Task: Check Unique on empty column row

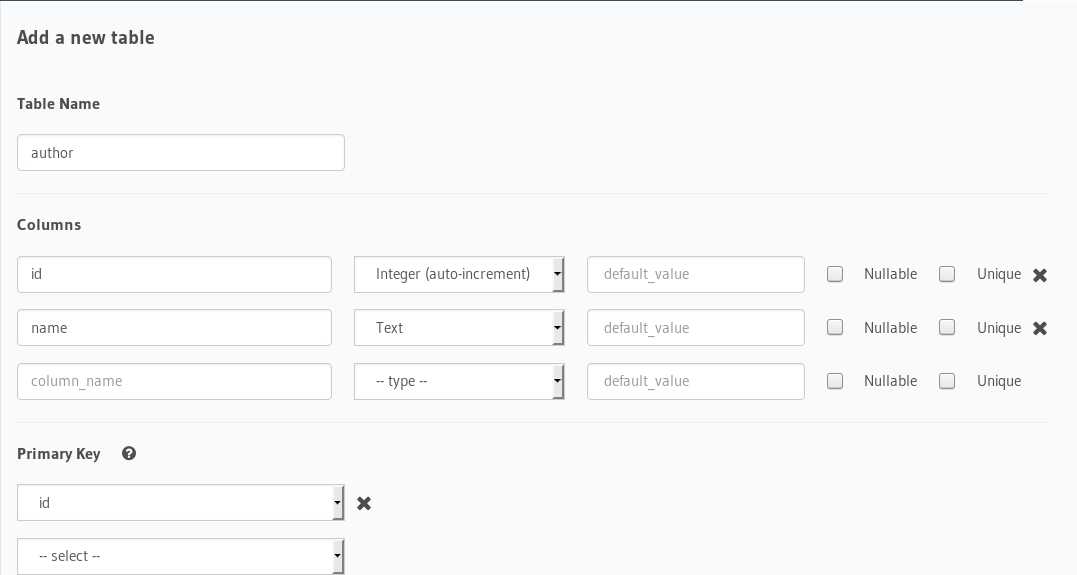Action: click(946, 381)
